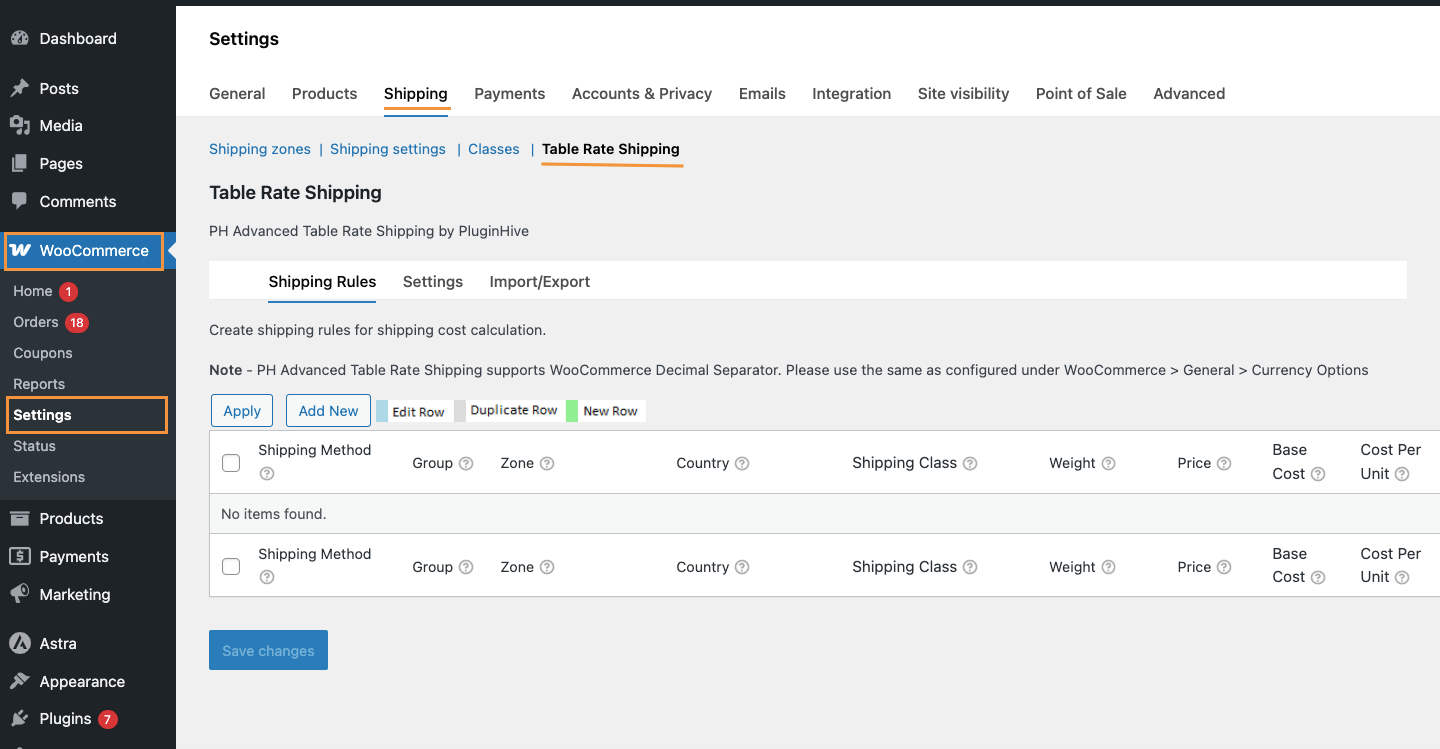Viewport: 1440px width, 749px height.
Task: Click help icon beside top Shipping Class header
Action: (970, 464)
